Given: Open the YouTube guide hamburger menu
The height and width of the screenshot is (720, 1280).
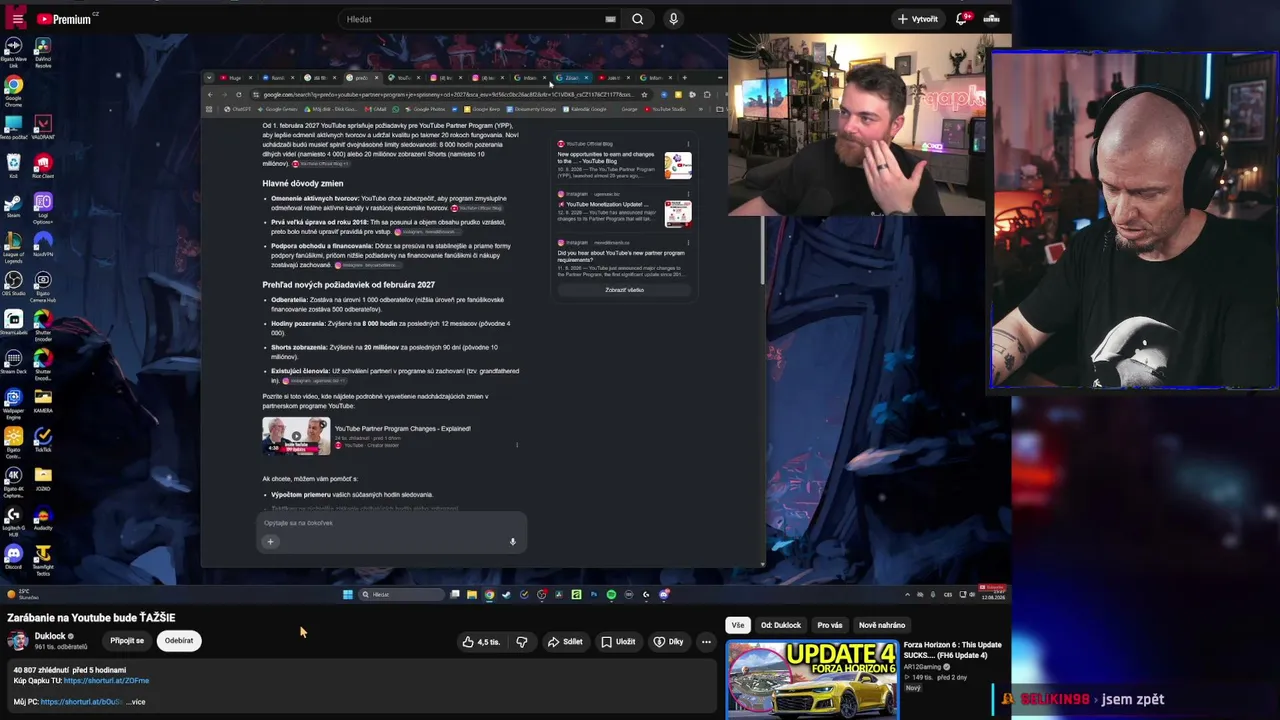Looking at the screenshot, I should 17,19.
